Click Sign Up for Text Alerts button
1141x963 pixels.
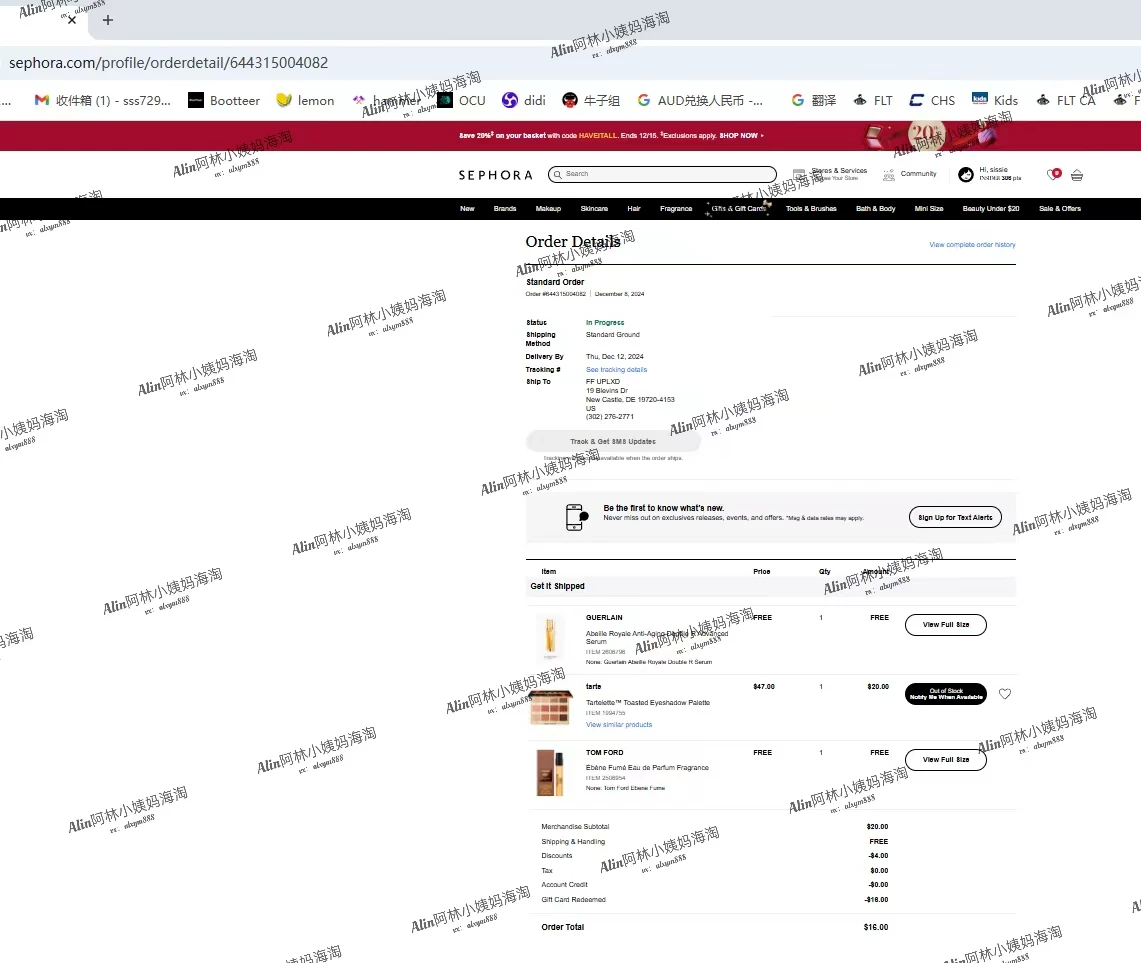coord(955,518)
